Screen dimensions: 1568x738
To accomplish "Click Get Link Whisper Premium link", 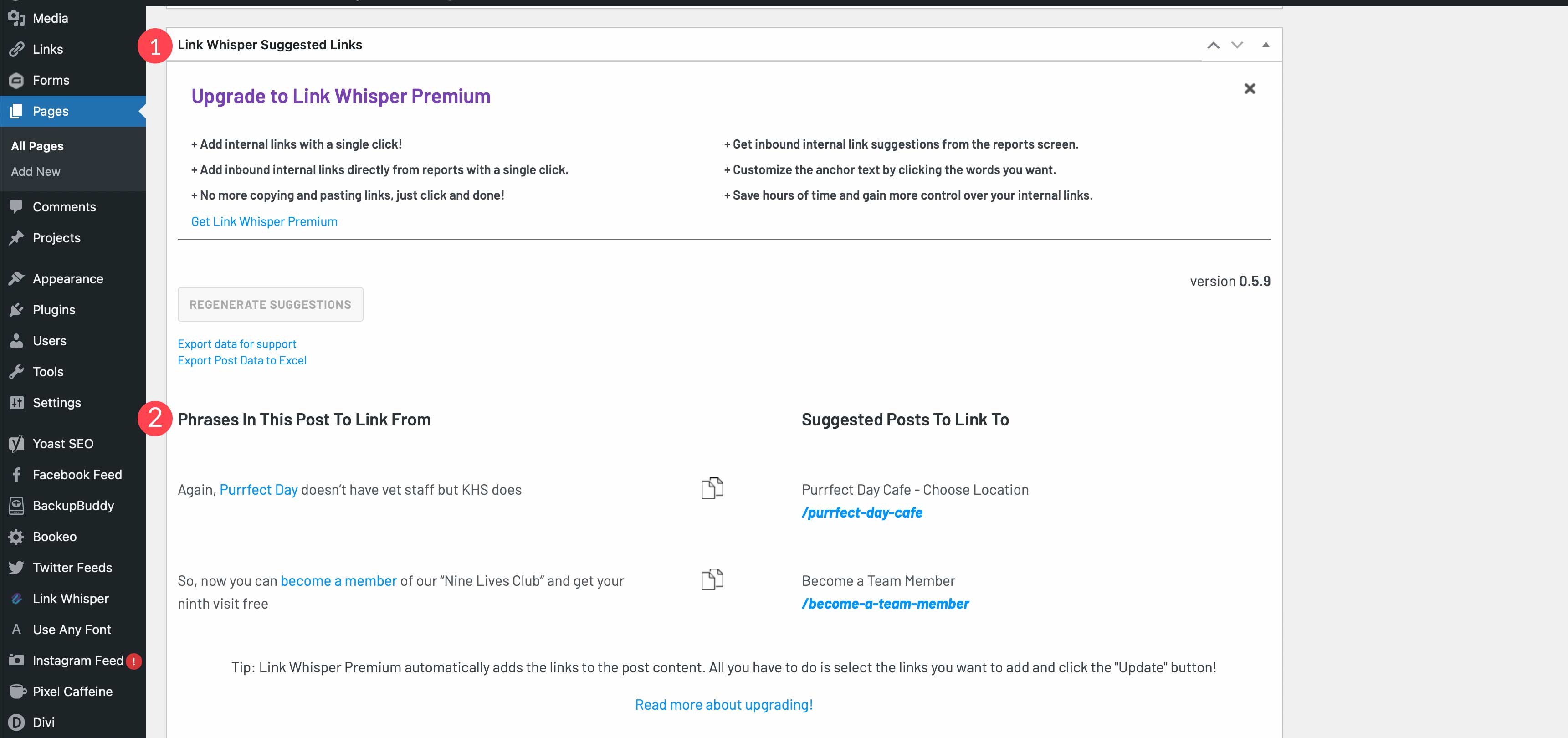I will [x=264, y=221].
